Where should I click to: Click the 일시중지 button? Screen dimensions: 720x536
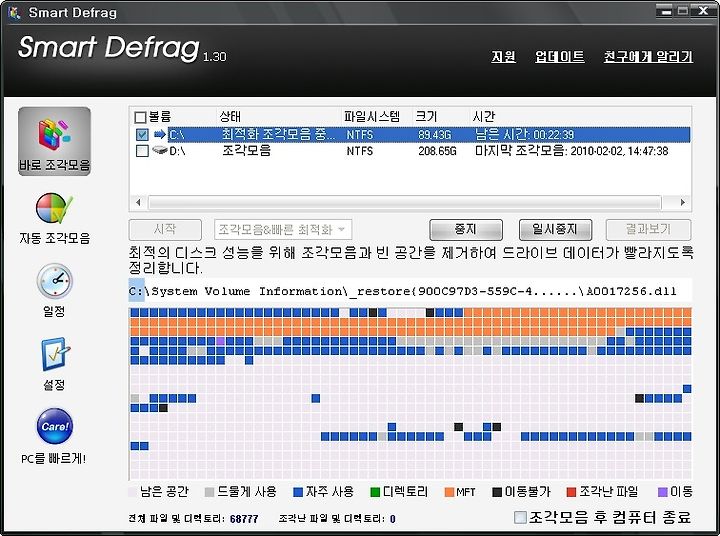tap(555, 230)
